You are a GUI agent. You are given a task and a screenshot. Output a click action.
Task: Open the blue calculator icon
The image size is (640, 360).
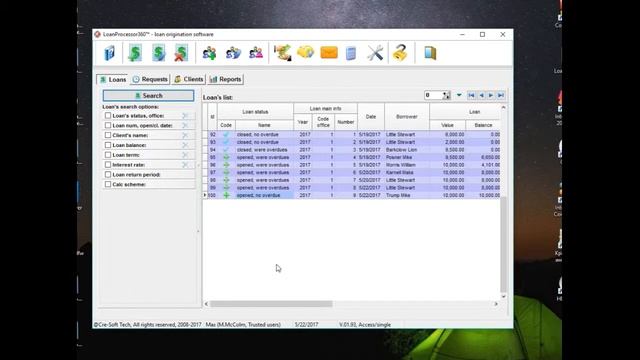[351, 53]
